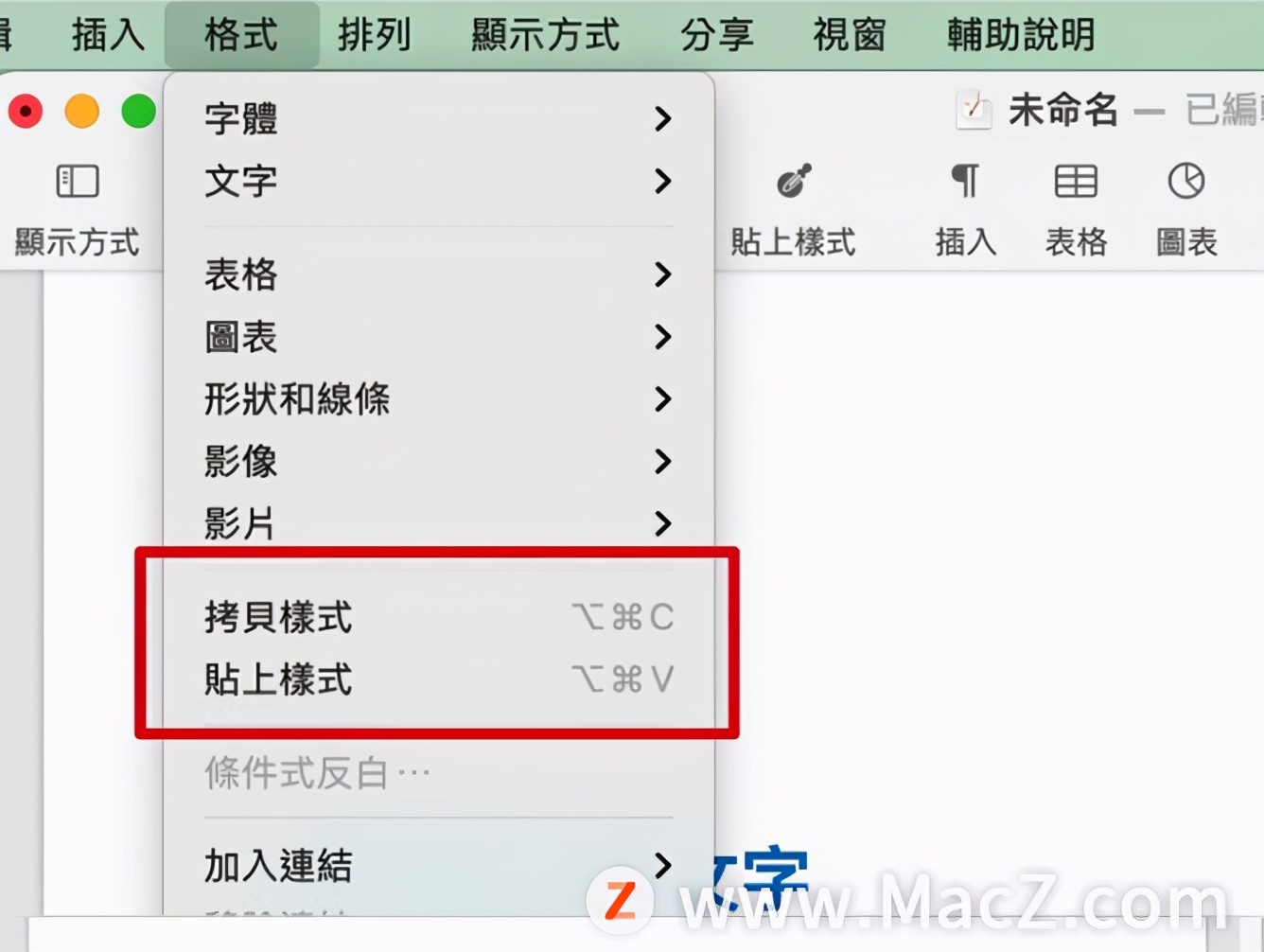Click the 圖表 chart toolbar icon
The image size is (1264, 952).
[x=1185, y=181]
